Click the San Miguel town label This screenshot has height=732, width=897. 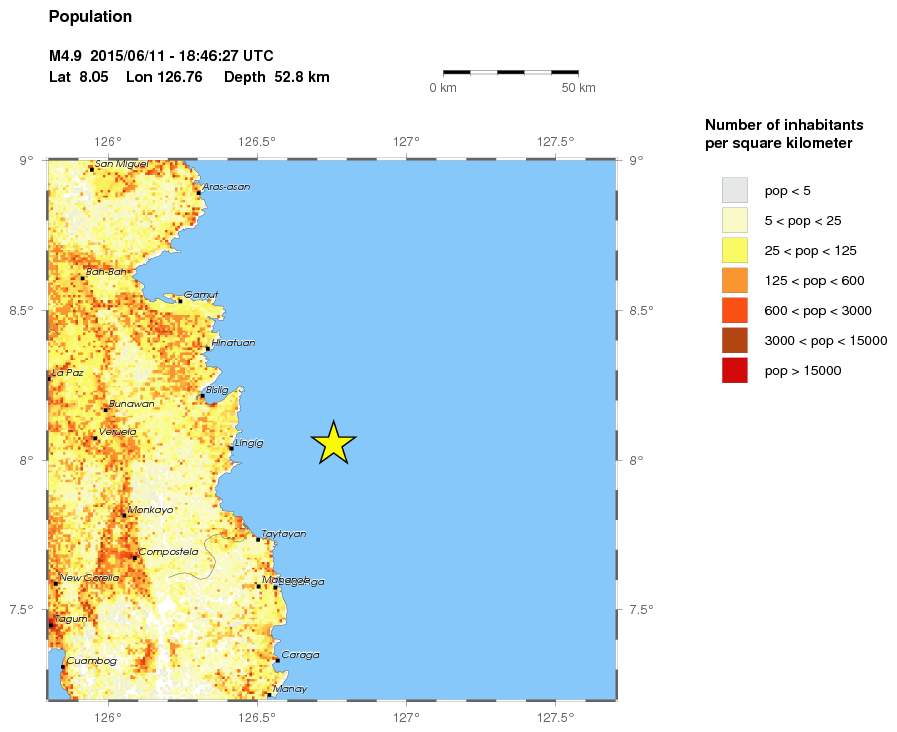point(121,163)
